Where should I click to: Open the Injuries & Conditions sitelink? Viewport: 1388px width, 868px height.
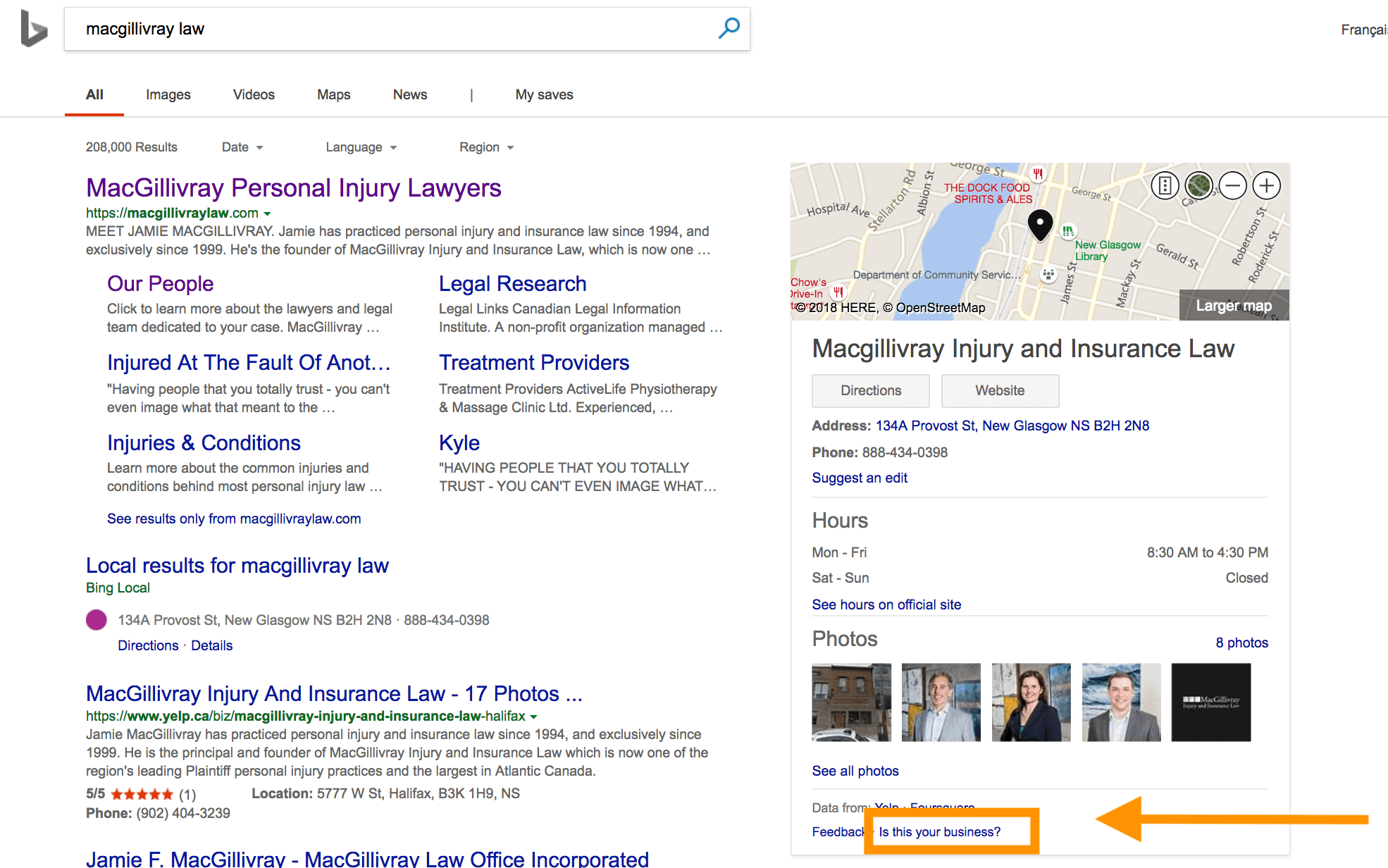(x=204, y=442)
